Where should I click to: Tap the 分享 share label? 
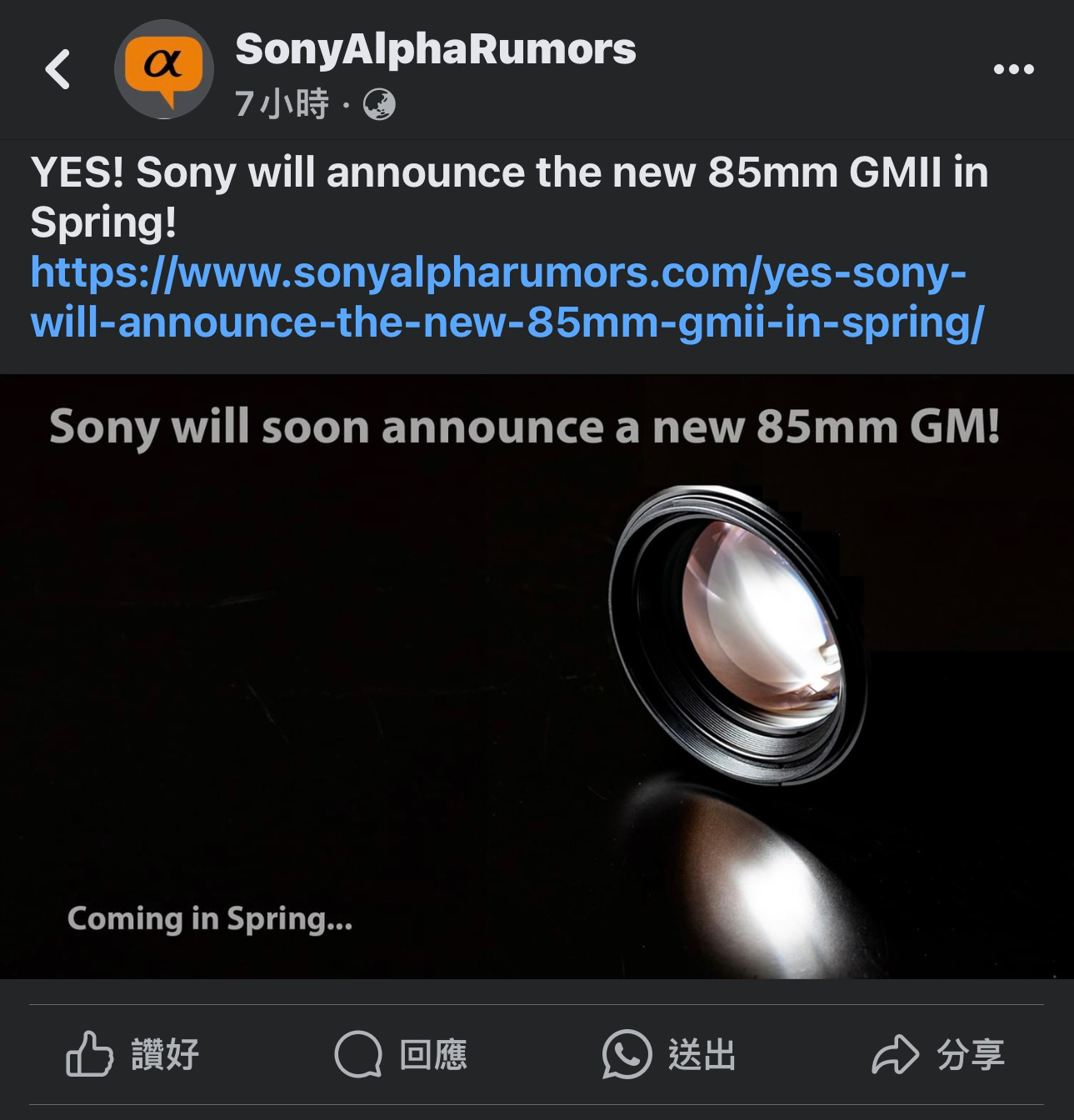(x=971, y=1055)
